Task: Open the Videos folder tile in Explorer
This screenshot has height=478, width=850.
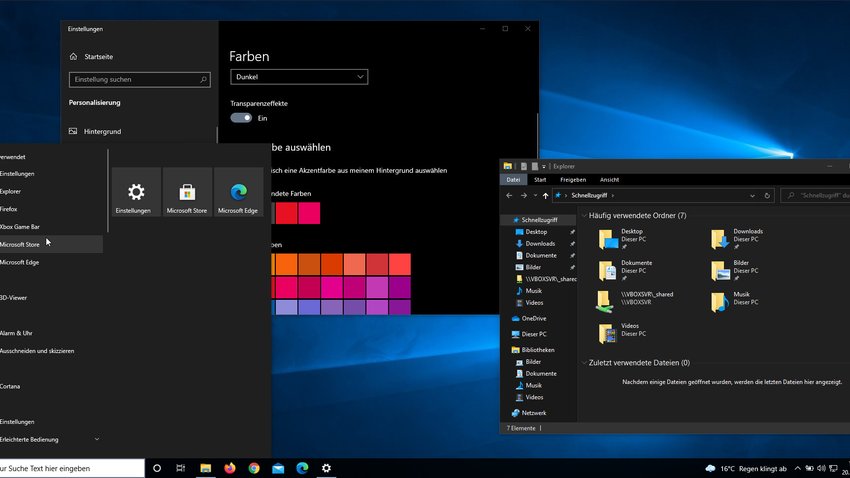Action: coord(608,333)
